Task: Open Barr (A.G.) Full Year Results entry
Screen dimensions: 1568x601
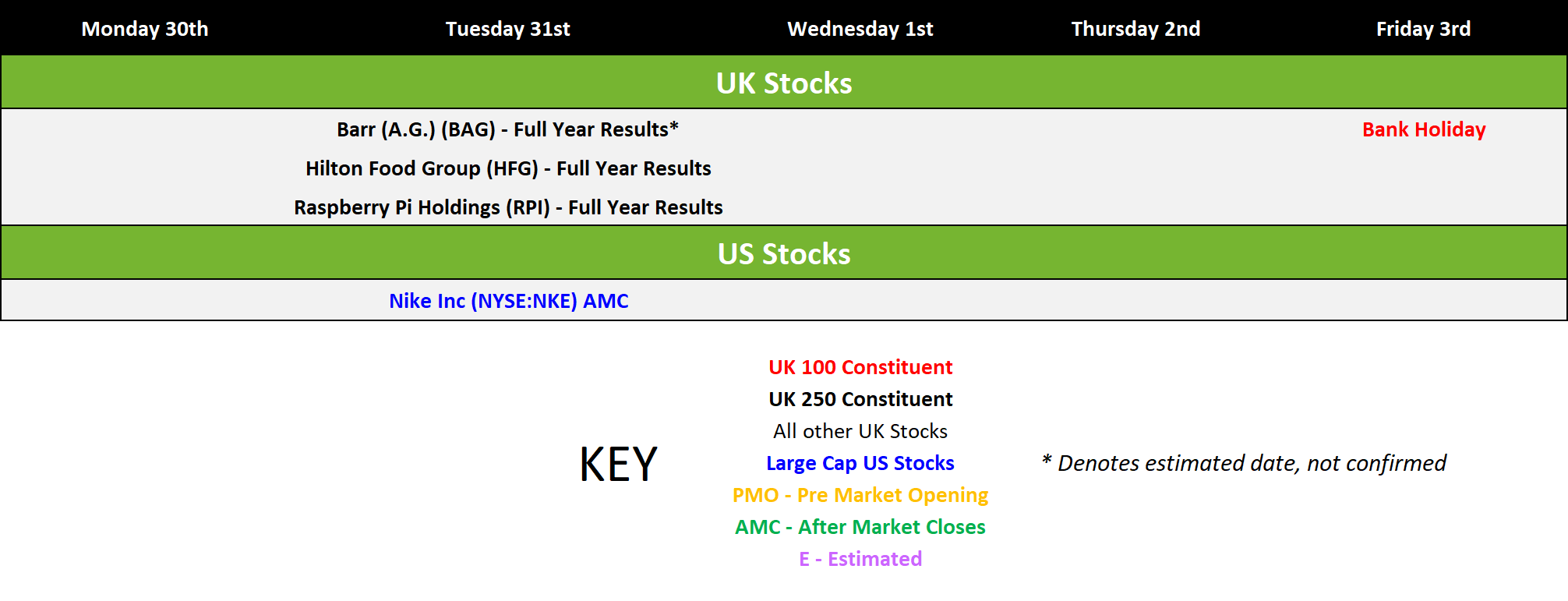Action: pos(507,129)
